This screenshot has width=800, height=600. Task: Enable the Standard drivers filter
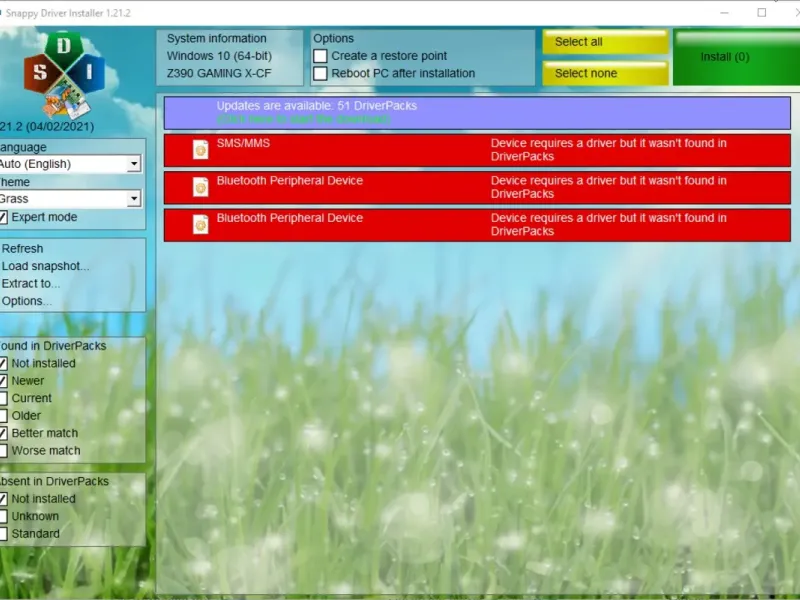3,534
